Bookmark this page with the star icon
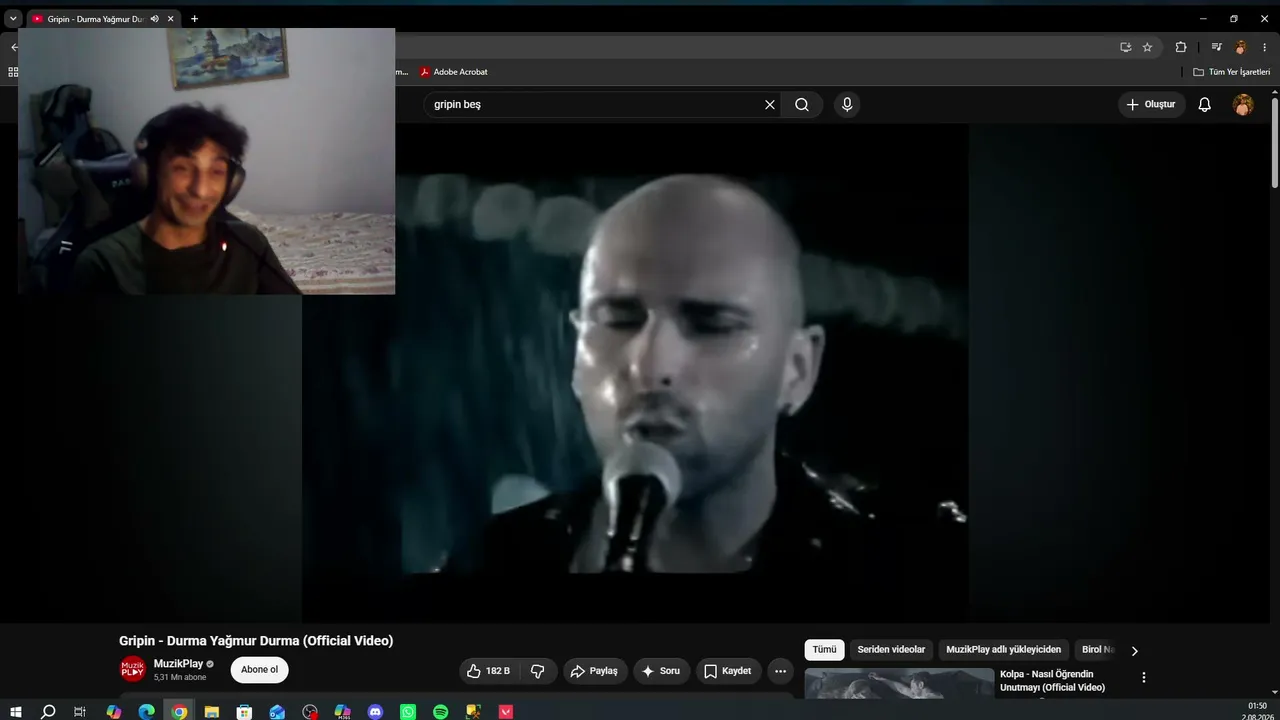 click(1148, 47)
